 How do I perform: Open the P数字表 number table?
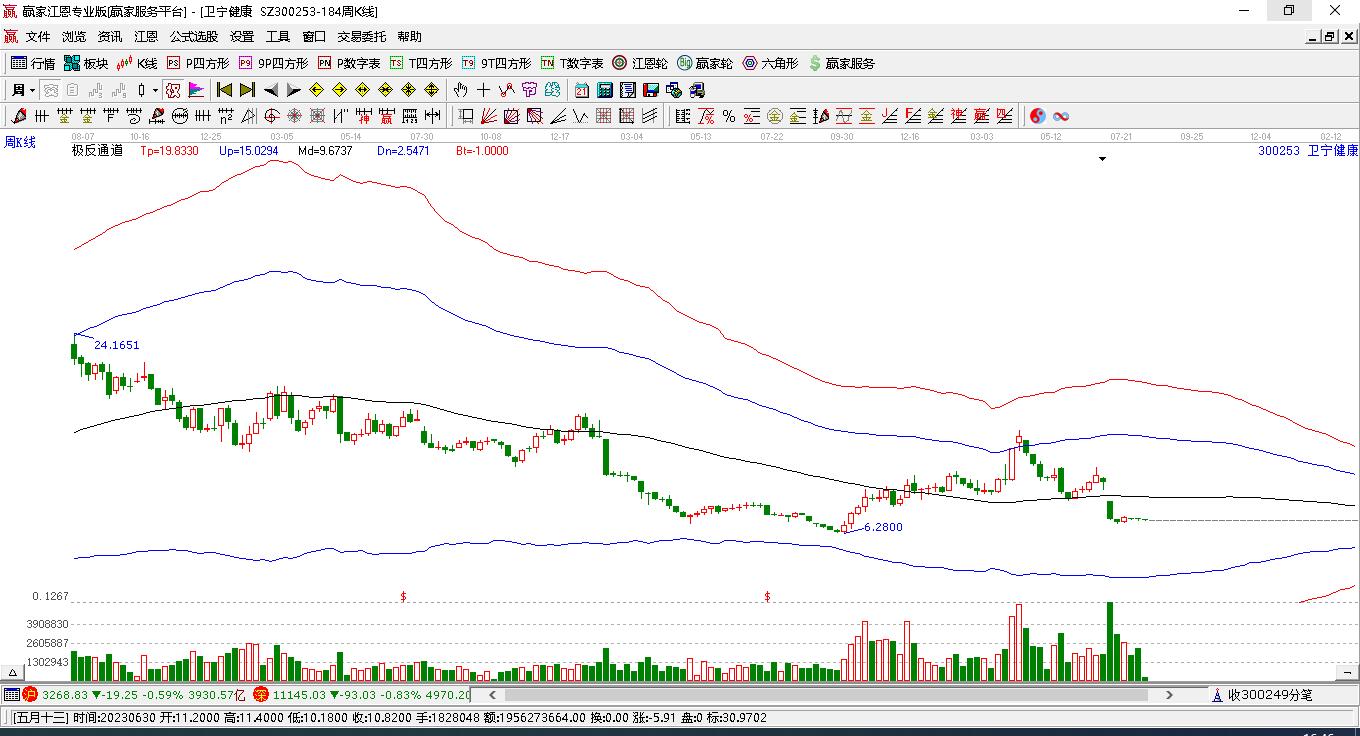point(349,63)
